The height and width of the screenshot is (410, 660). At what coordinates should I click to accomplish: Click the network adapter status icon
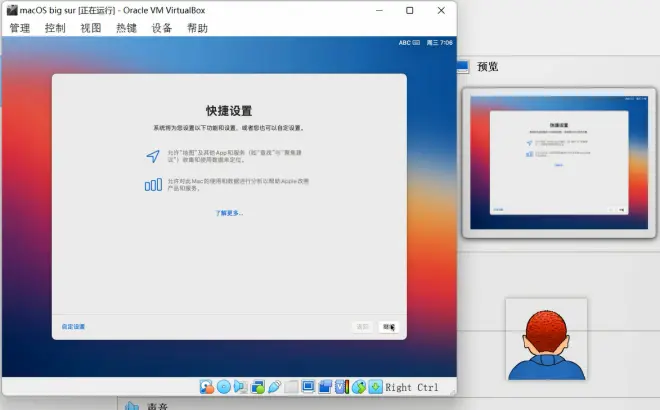click(x=258, y=386)
